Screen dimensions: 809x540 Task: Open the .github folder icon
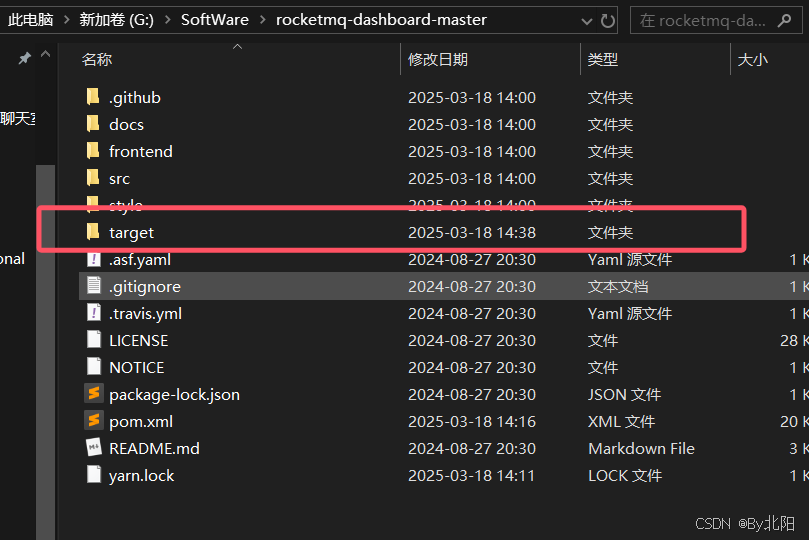(x=93, y=96)
